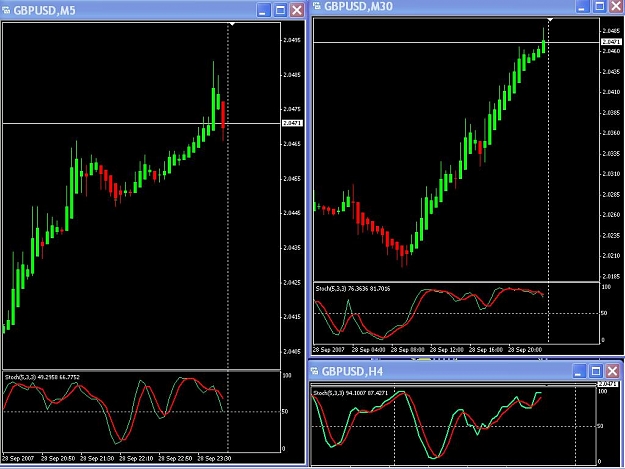Click Stoch(5,3,3) 76.3636 label in M30 chart
This screenshot has width=625, height=469.
point(353,288)
